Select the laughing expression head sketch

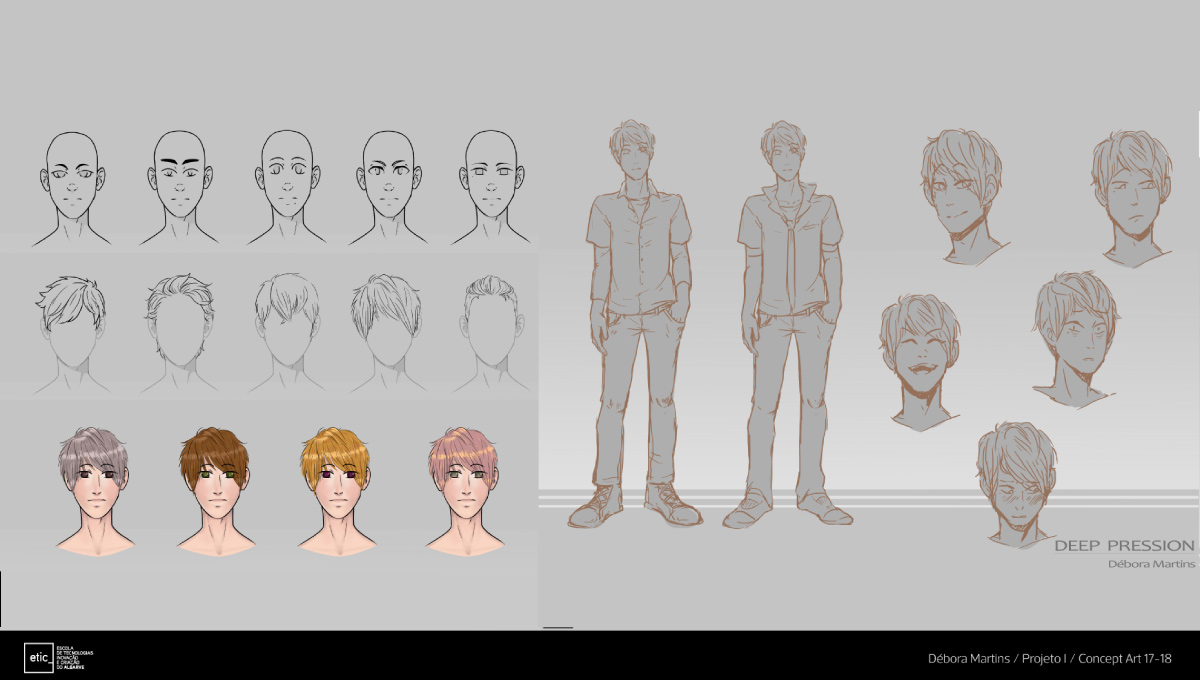pos(920,358)
